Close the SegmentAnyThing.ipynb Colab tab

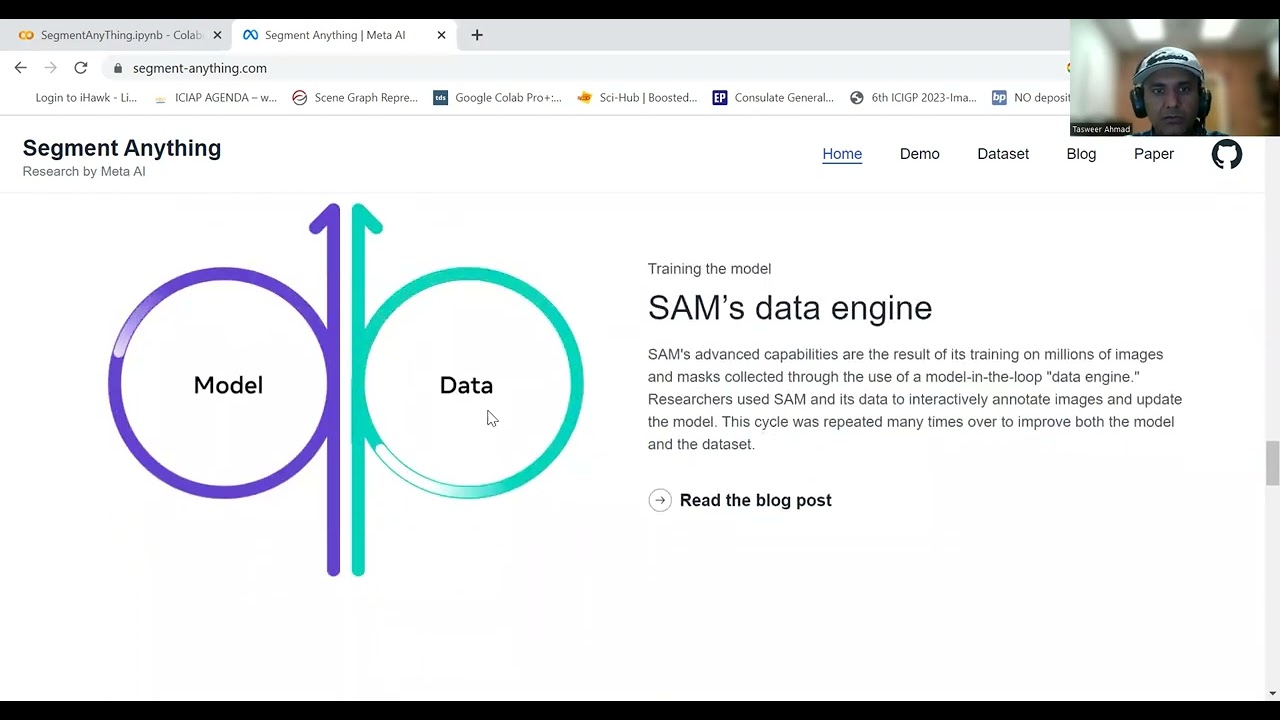coord(217,35)
